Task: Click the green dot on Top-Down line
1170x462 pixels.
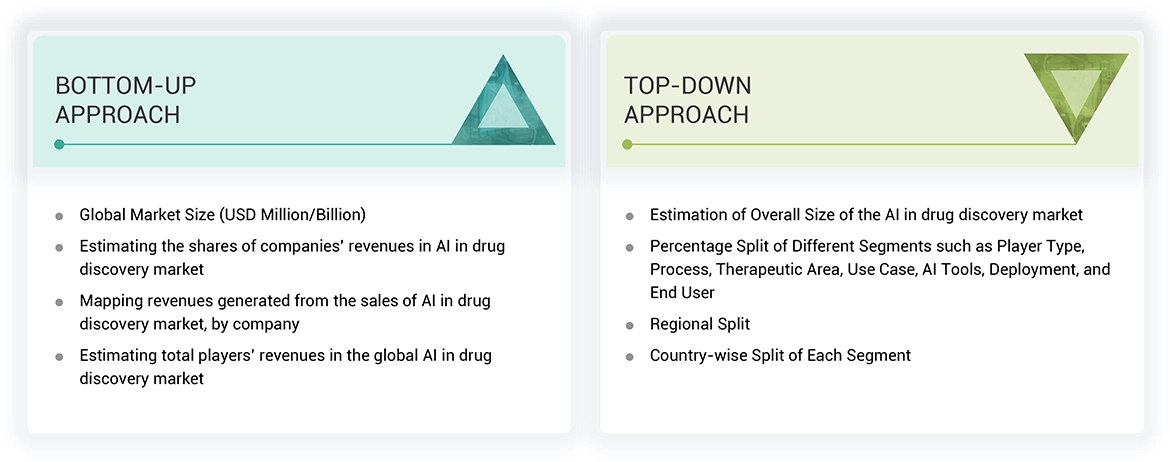Action: coord(627,144)
